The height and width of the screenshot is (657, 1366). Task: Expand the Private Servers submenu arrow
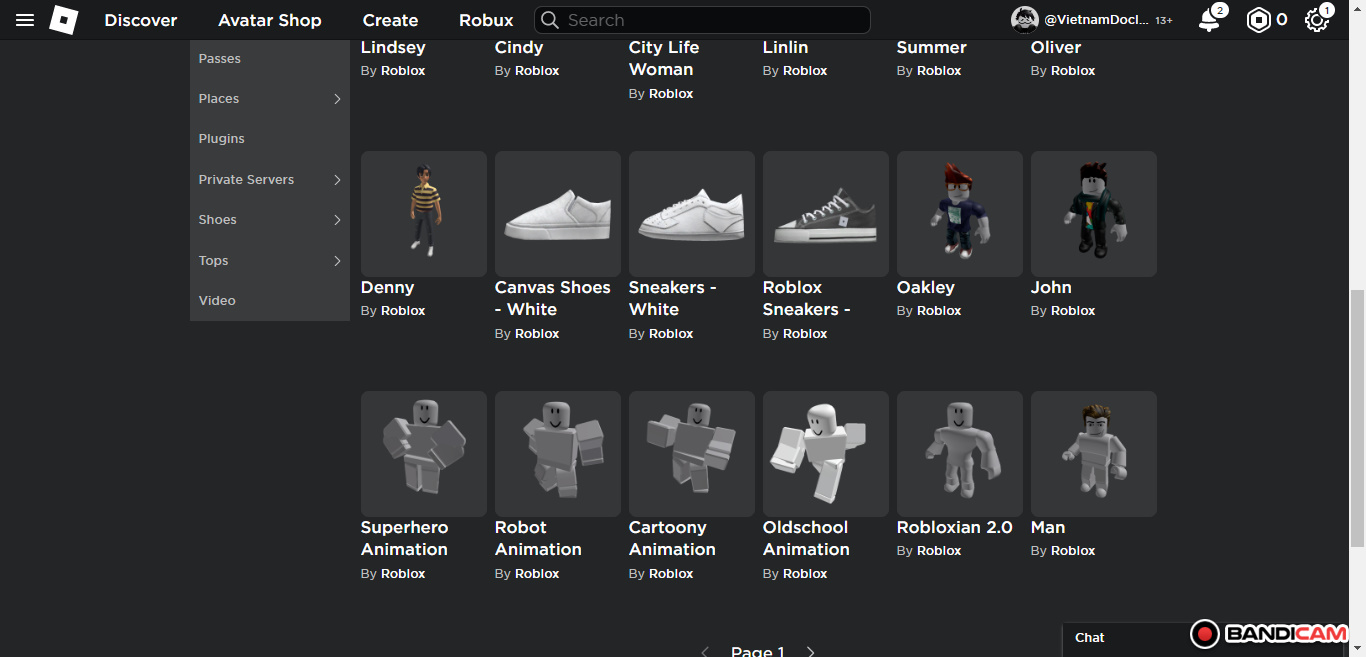pyautogui.click(x=337, y=180)
